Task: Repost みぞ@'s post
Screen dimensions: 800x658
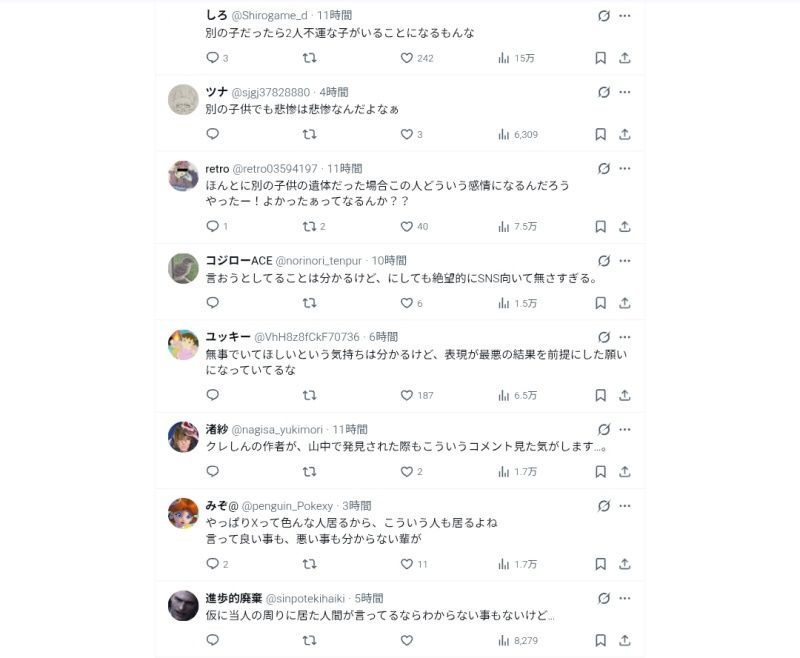Action: click(309, 564)
